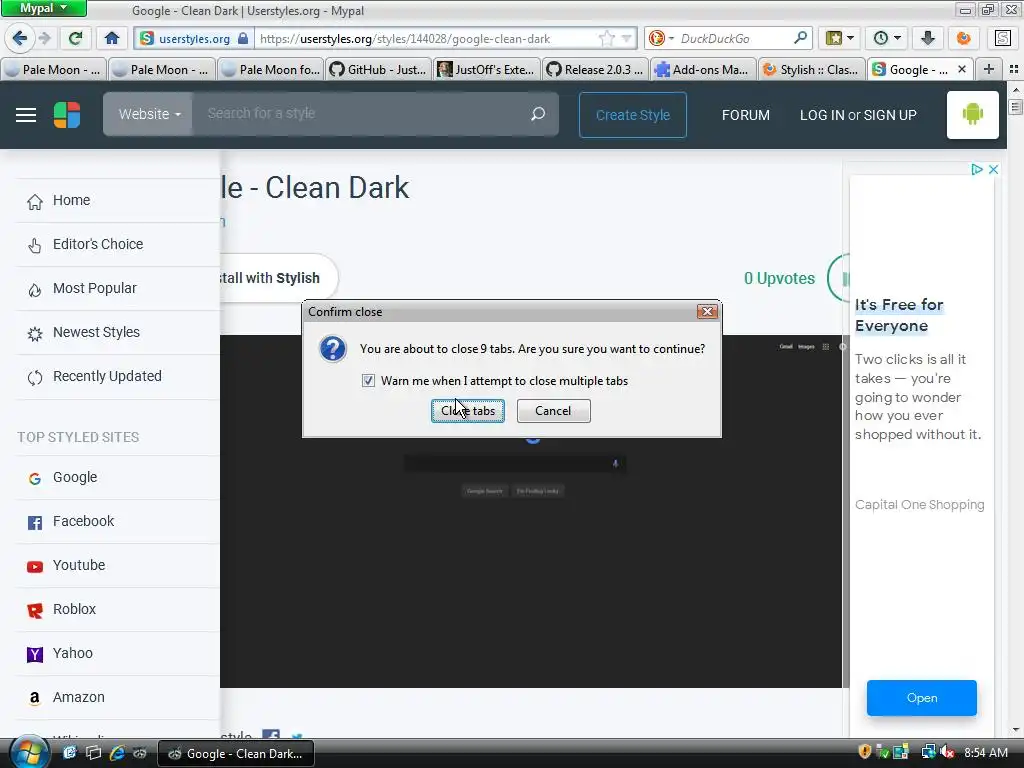Open the Downloads arrow button
This screenshot has height=768, width=1024.
[x=927, y=38]
